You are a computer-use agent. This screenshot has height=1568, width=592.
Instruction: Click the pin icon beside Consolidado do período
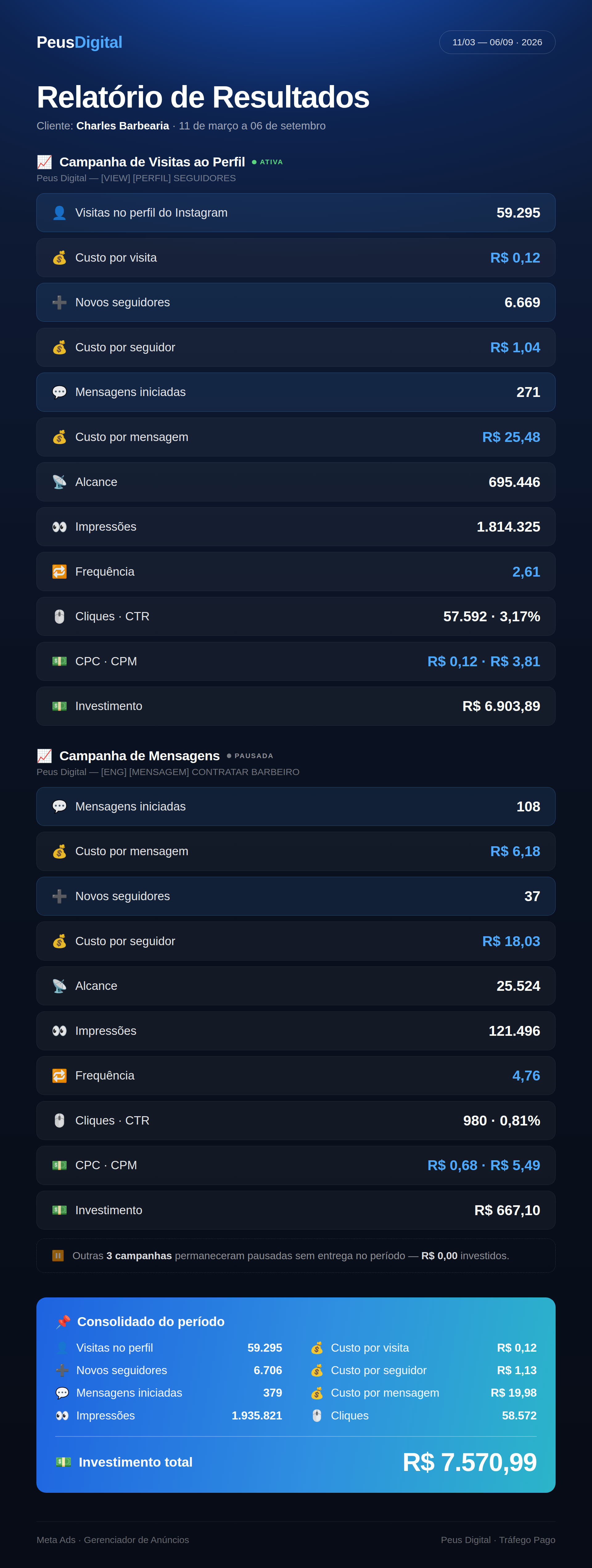click(x=63, y=1322)
